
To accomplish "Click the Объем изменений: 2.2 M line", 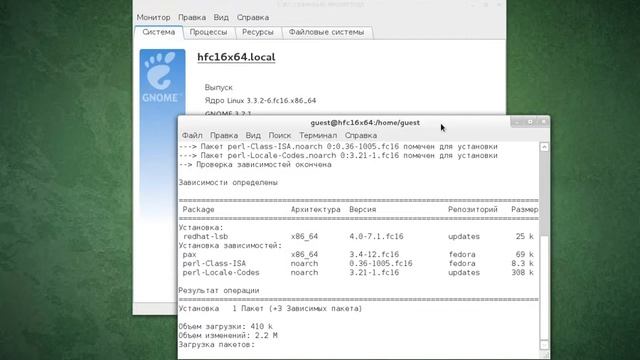I will click(228, 335).
